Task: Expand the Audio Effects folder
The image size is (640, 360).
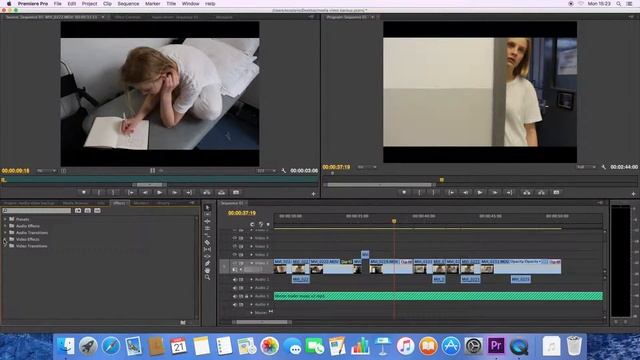Action: [5, 226]
